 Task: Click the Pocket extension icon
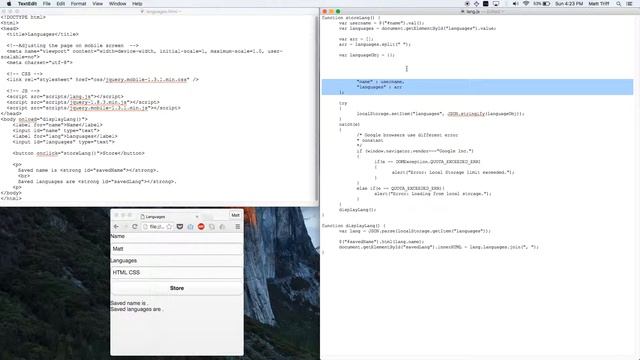click(180, 227)
